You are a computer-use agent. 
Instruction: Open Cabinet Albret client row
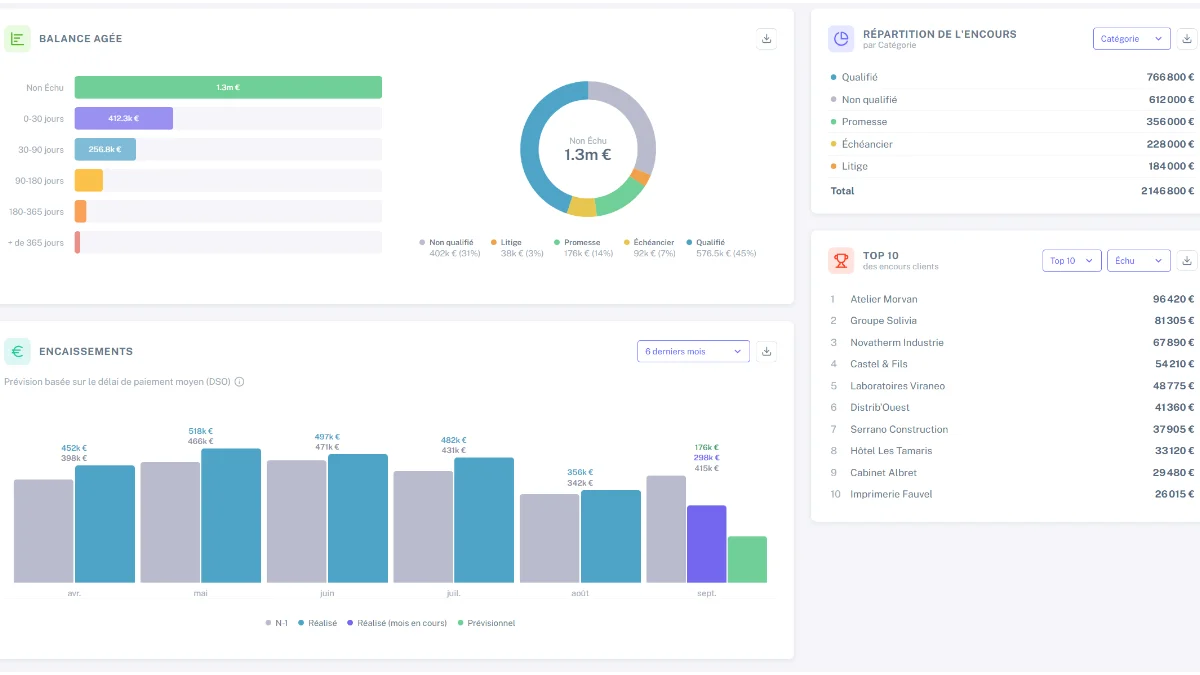pos(1012,472)
